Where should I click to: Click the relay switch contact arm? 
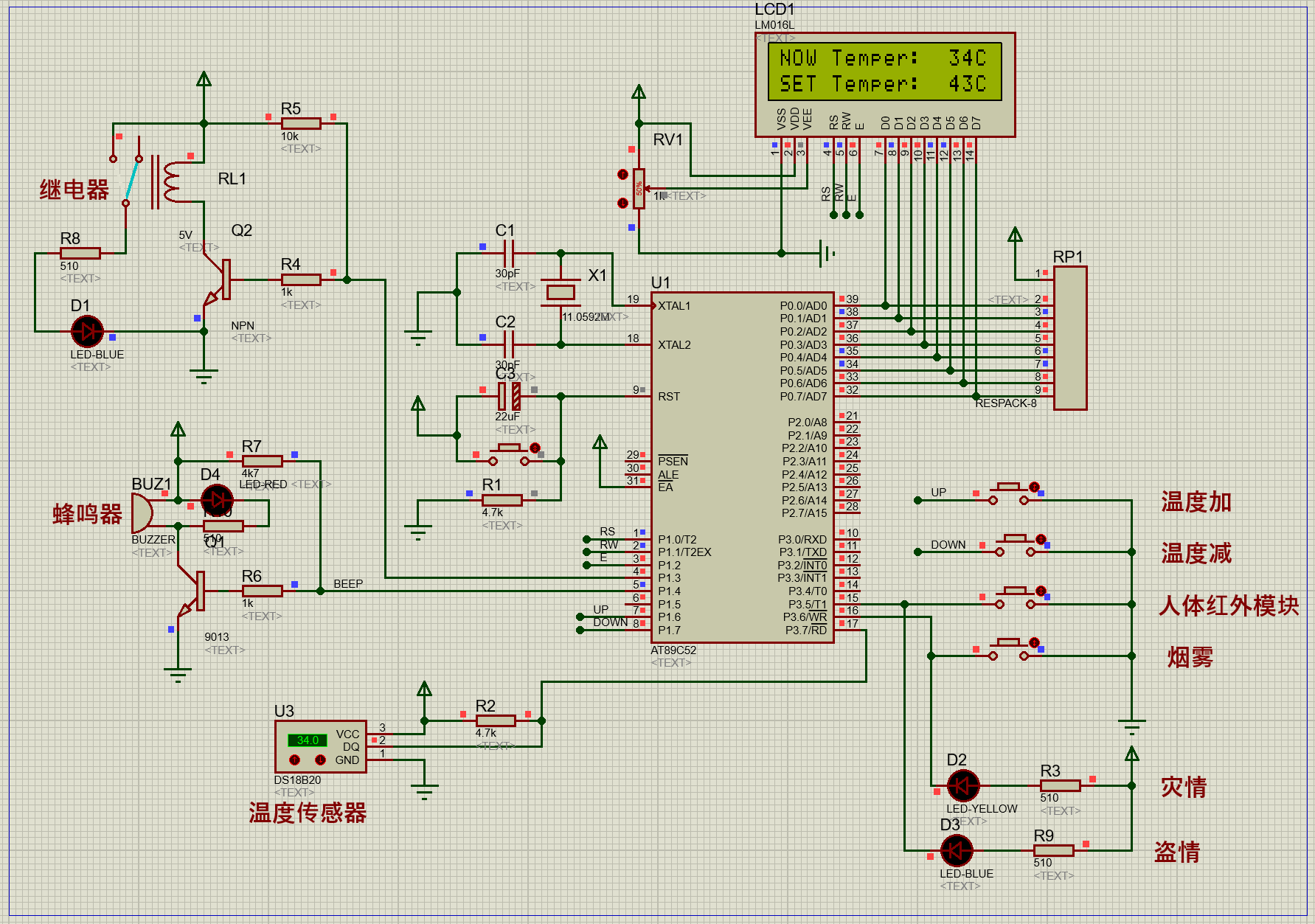[x=133, y=179]
